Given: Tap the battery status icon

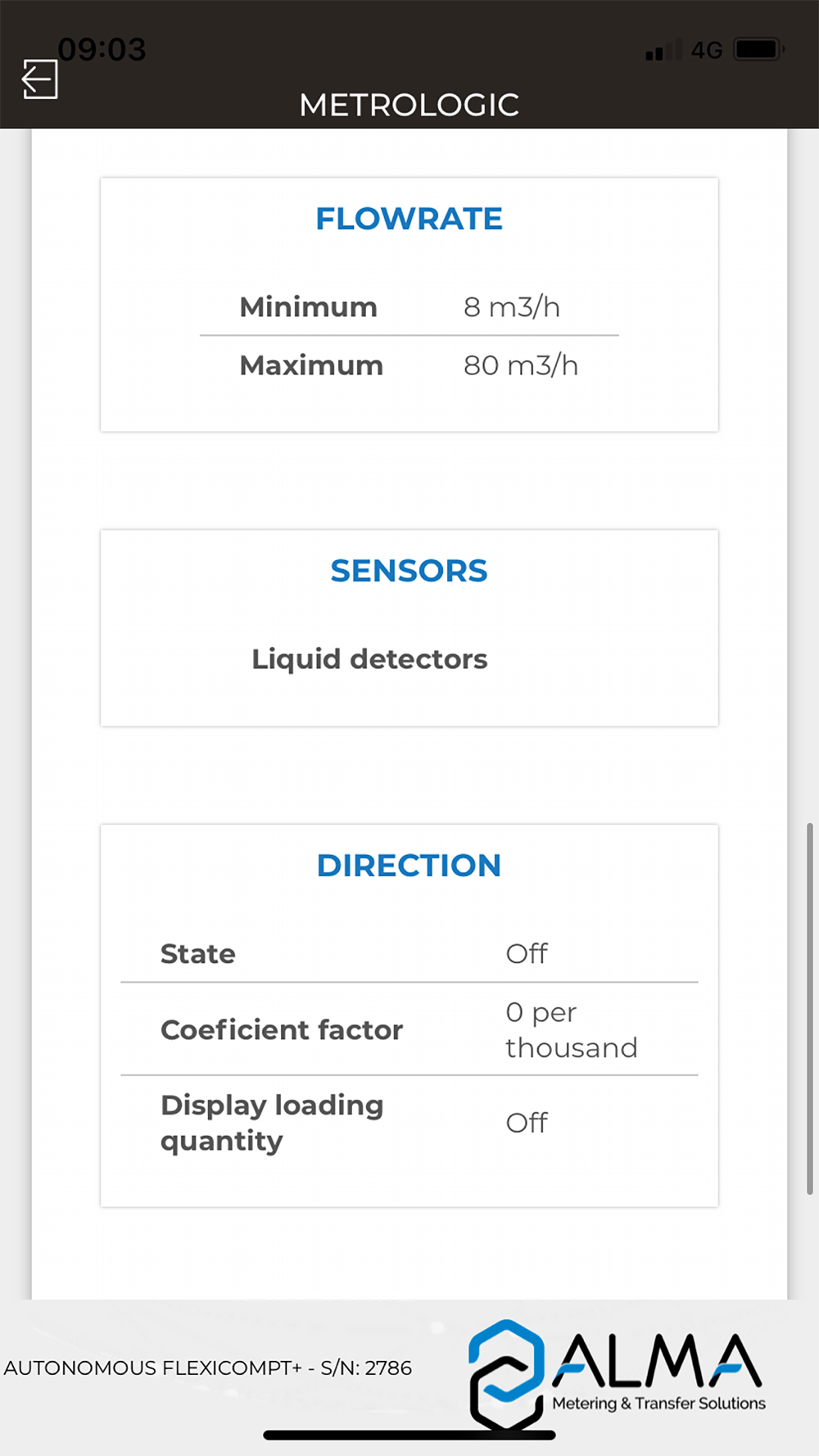Looking at the screenshot, I should click(x=758, y=50).
